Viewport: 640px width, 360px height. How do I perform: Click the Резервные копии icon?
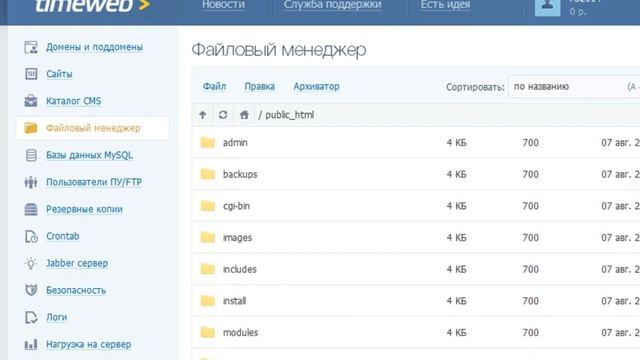click(x=31, y=209)
